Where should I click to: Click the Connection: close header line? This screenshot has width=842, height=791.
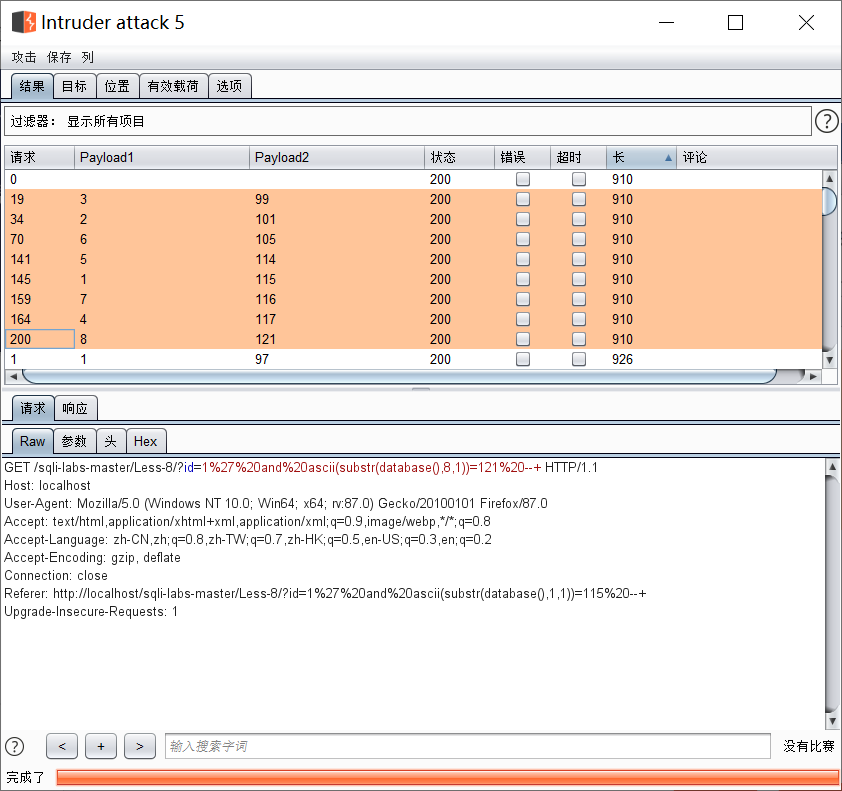[x=56, y=576]
